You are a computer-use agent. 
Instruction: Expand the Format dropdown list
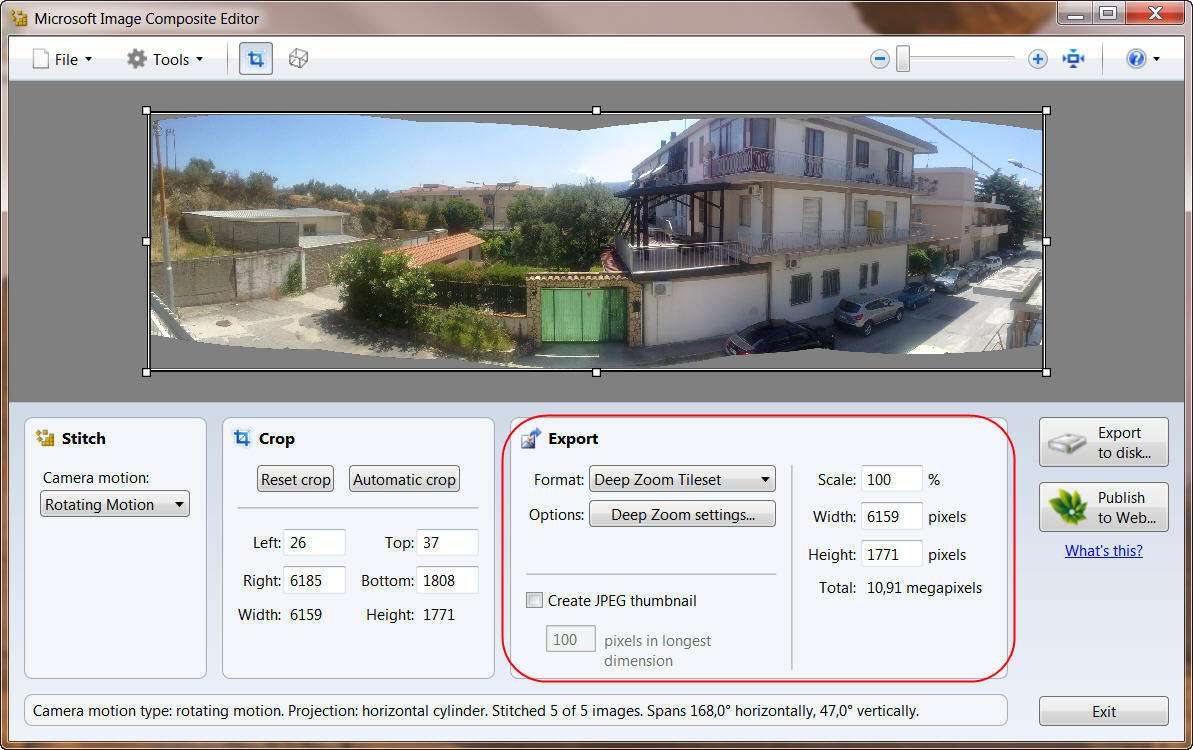coord(682,480)
